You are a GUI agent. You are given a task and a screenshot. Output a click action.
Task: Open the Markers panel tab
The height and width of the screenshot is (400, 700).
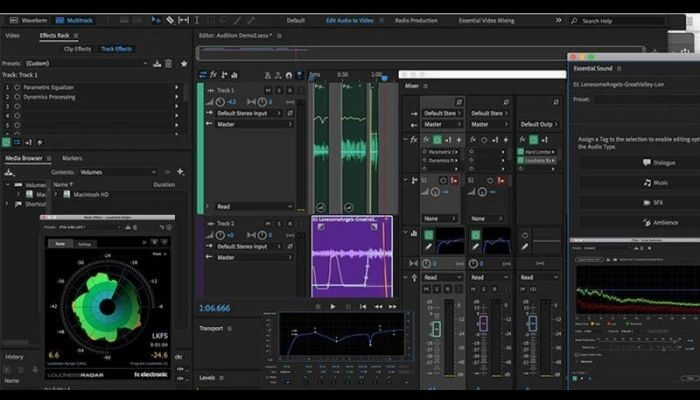pyautogui.click(x=72, y=158)
